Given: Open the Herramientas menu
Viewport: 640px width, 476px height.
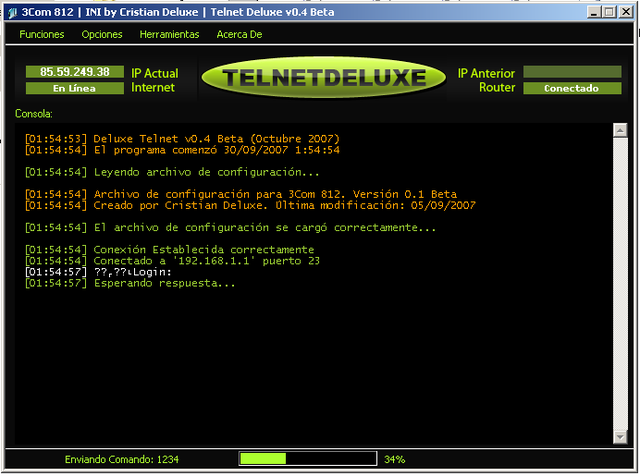Looking at the screenshot, I should (x=169, y=34).
